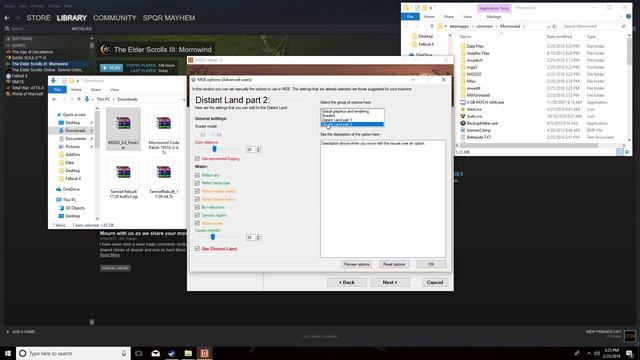Expand the address bar history dropdown in Morrowind window
This screenshot has height=360, width=640.
tap(548, 27)
